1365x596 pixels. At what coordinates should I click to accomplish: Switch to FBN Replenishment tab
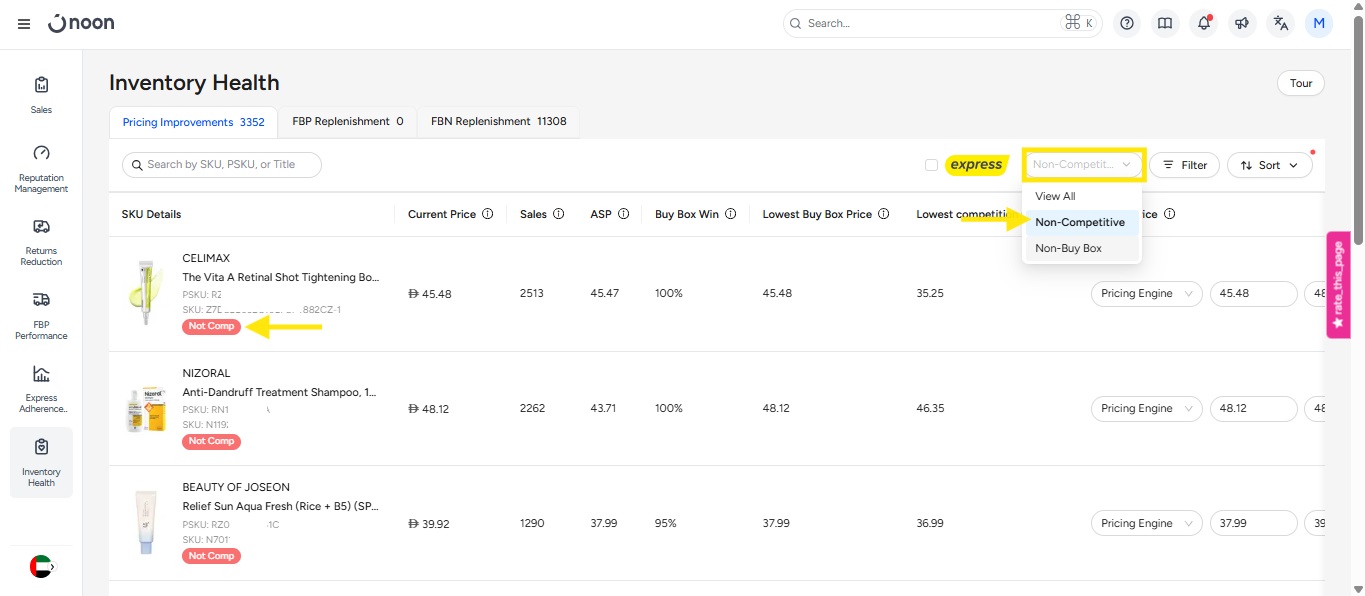(x=498, y=122)
